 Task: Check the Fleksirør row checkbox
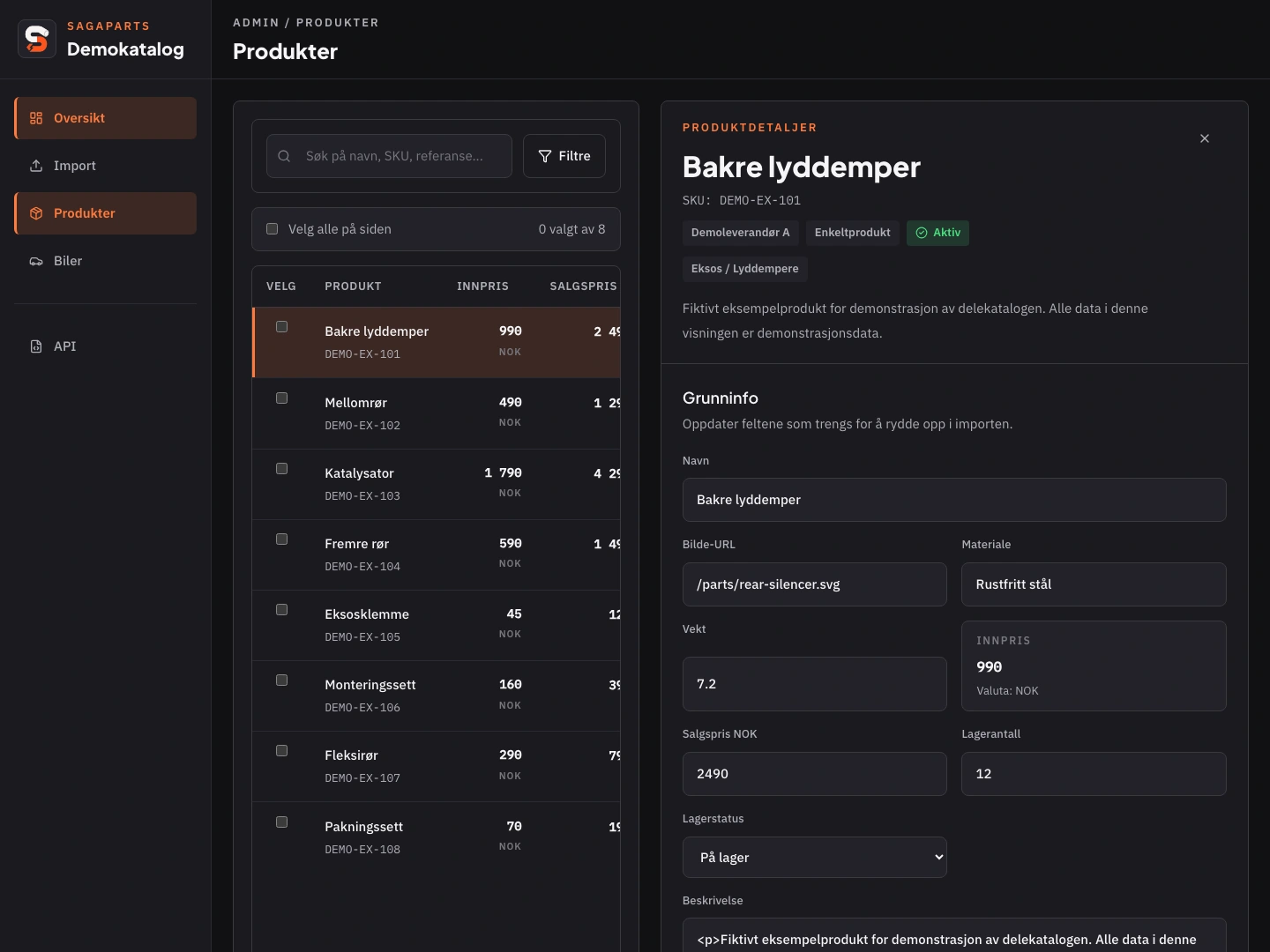point(282,751)
